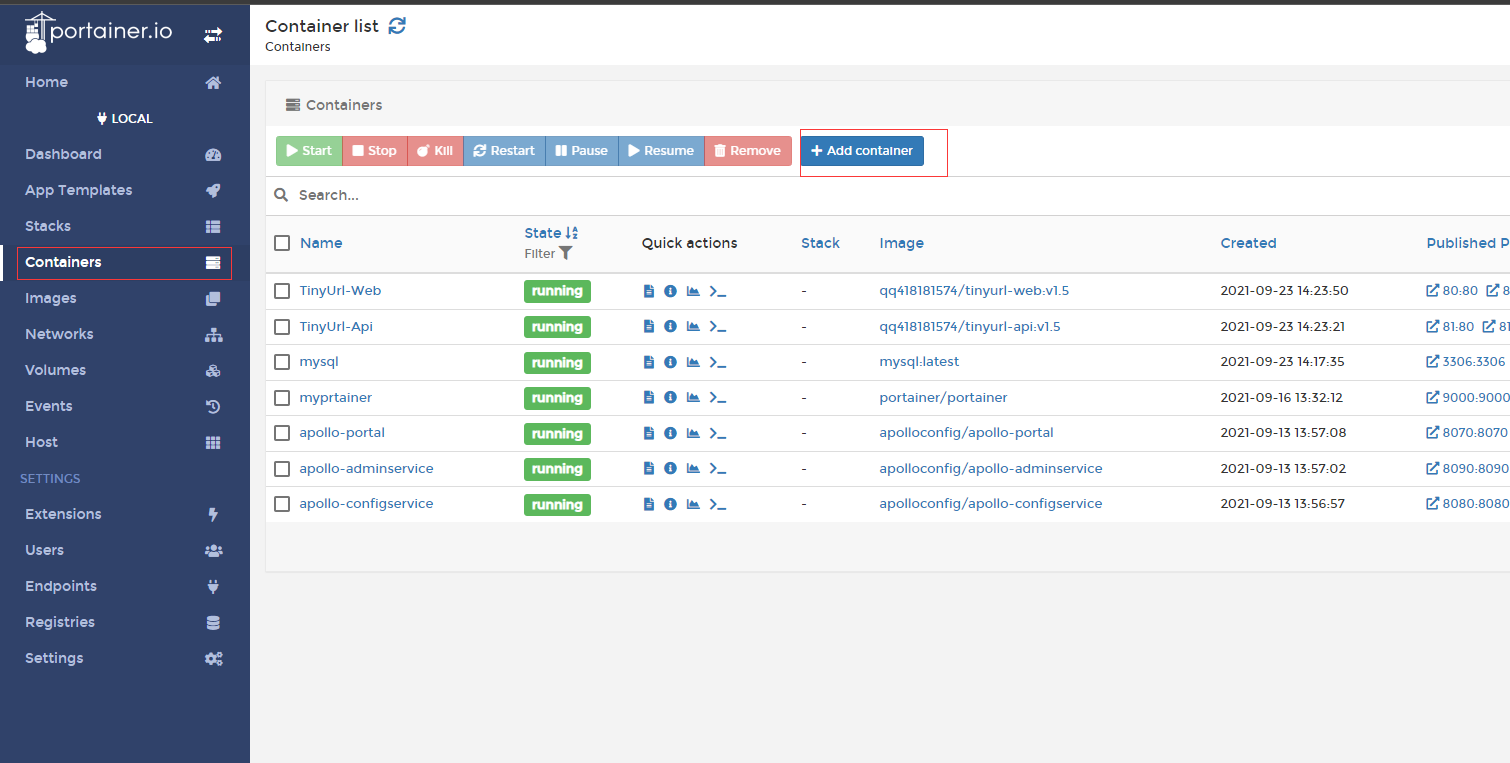Open console icon for mysql container
The width and height of the screenshot is (1510, 763).
pyautogui.click(x=717, y=362)
